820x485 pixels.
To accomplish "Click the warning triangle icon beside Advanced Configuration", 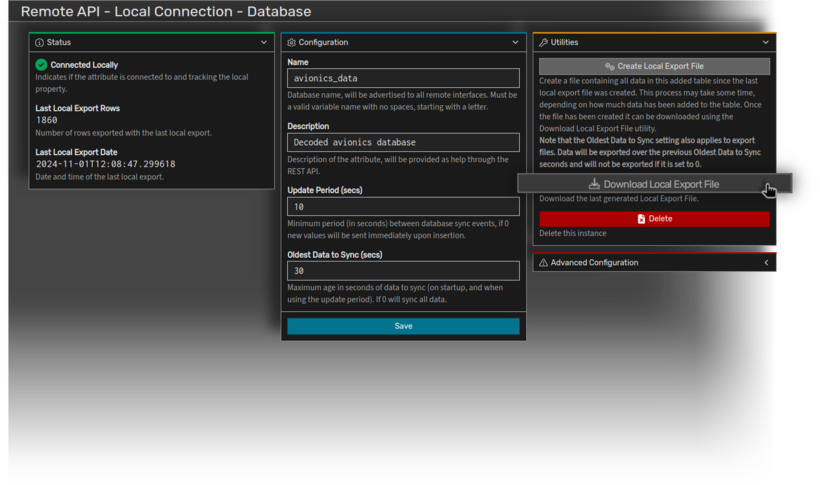I will pyautogui.click(x=543, y=263).
